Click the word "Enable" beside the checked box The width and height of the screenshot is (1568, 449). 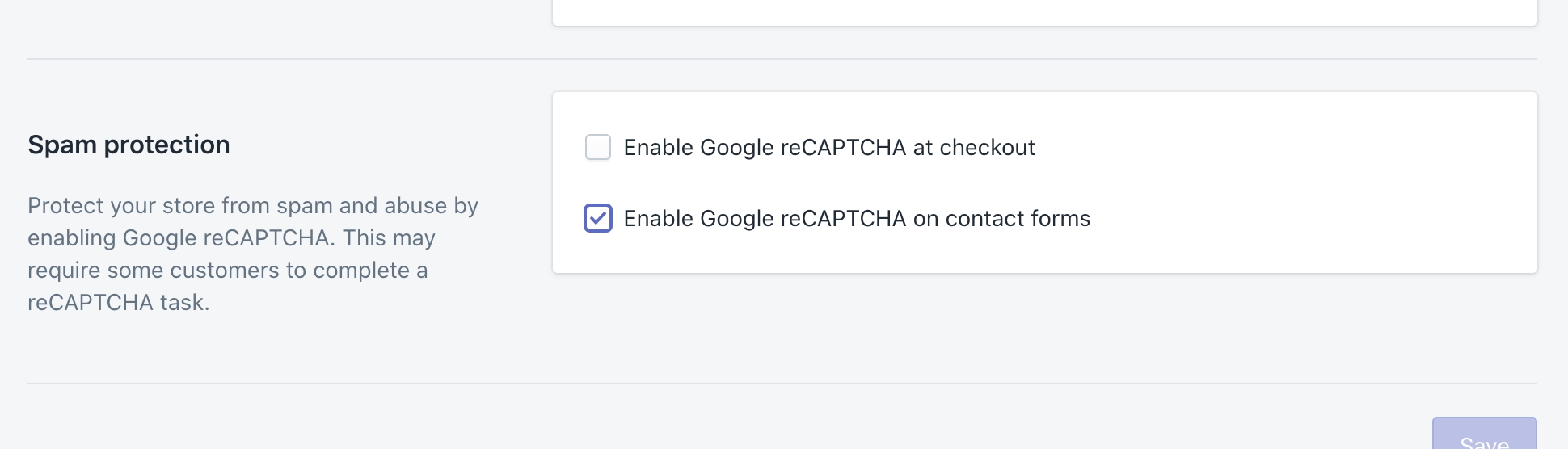pos(658,218)
